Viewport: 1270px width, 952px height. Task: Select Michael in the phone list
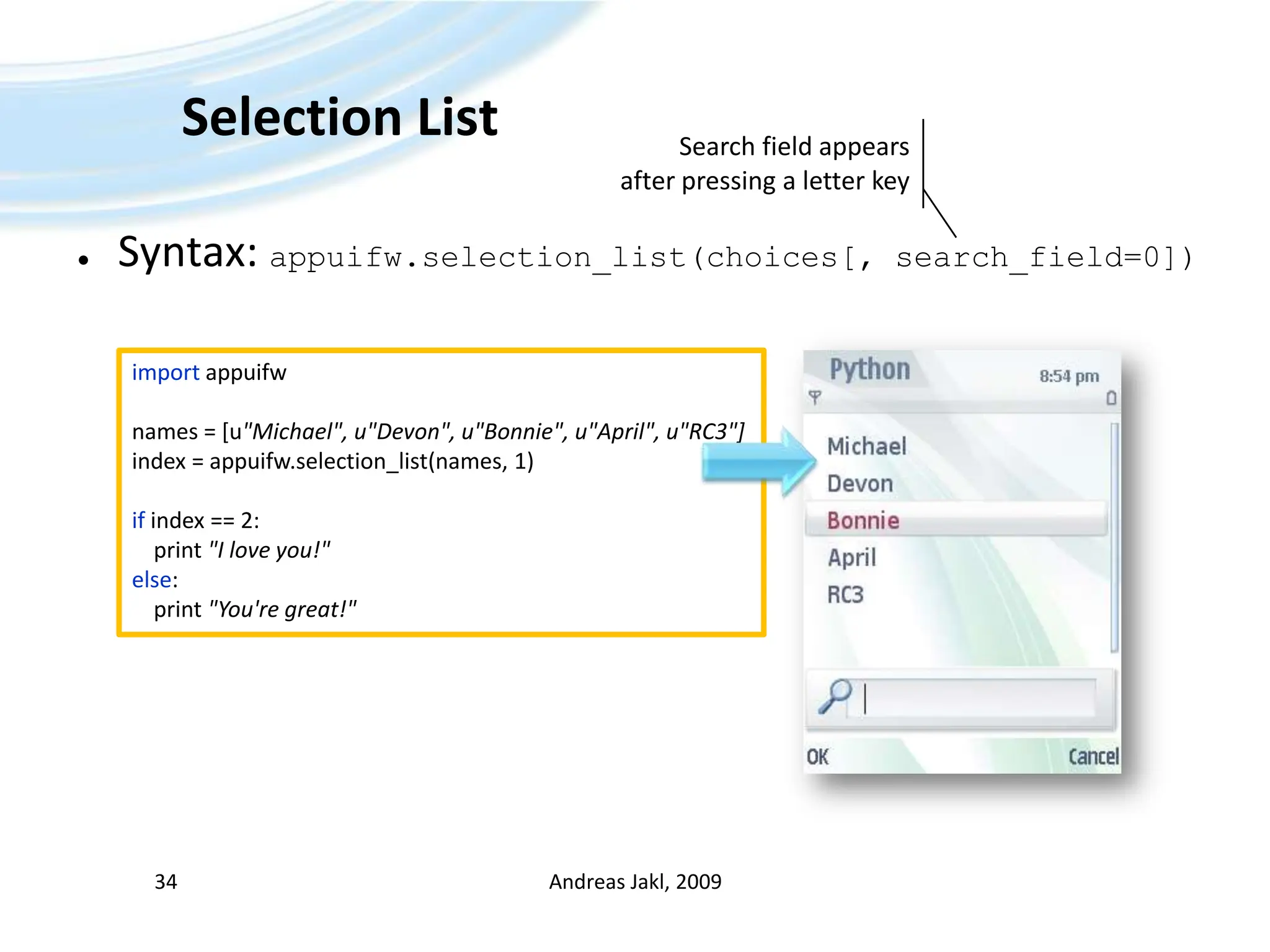(x=866, y=446)
